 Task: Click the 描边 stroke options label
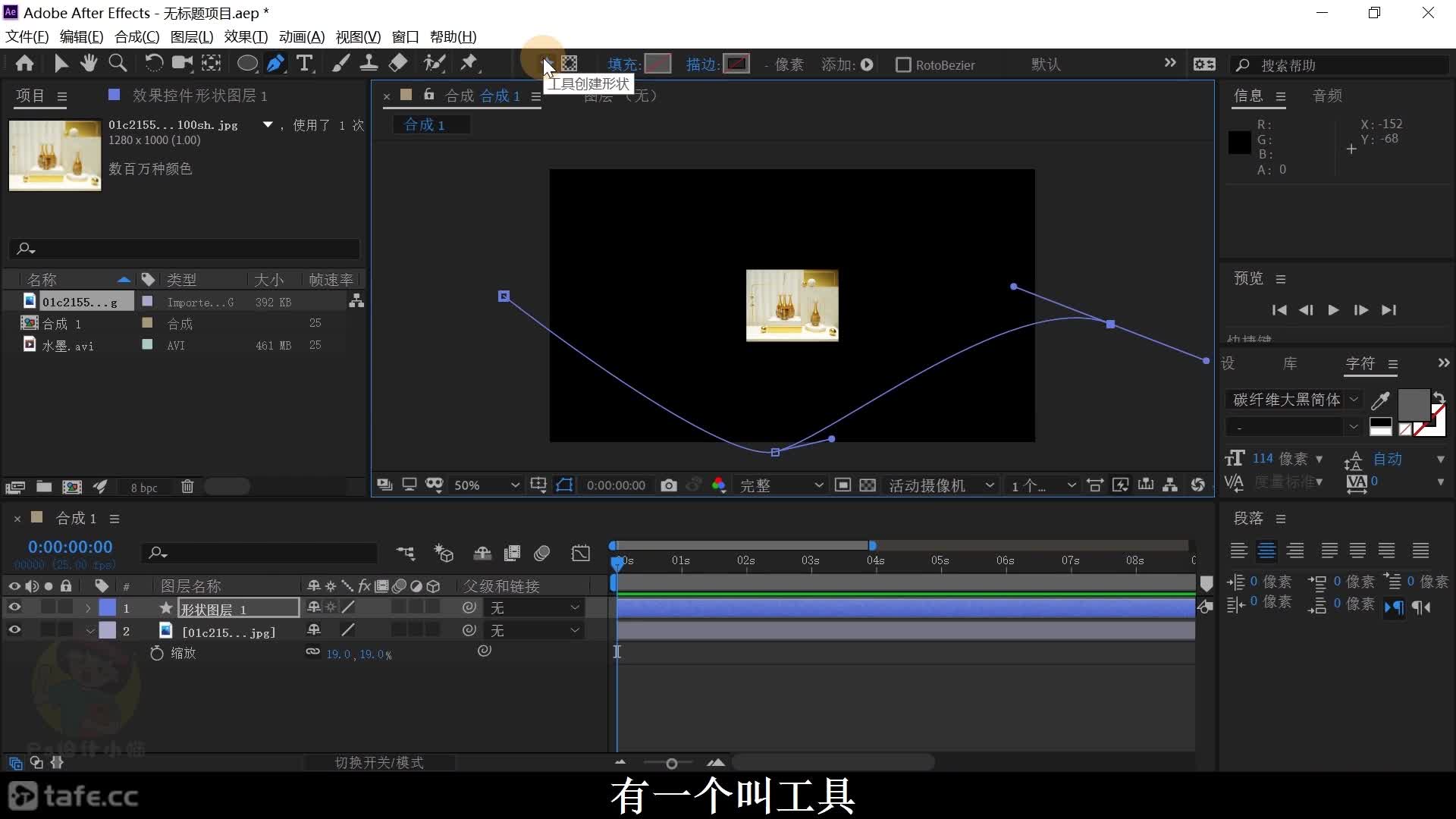702,64
